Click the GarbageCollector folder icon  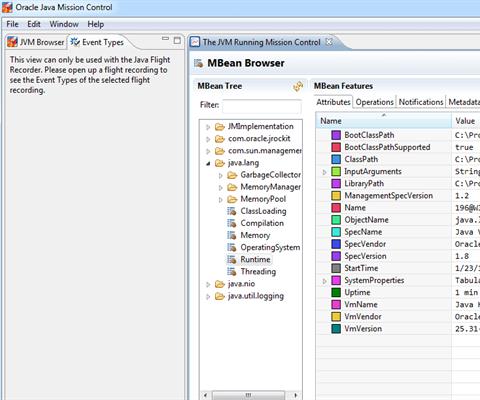(x=232, y=175)
